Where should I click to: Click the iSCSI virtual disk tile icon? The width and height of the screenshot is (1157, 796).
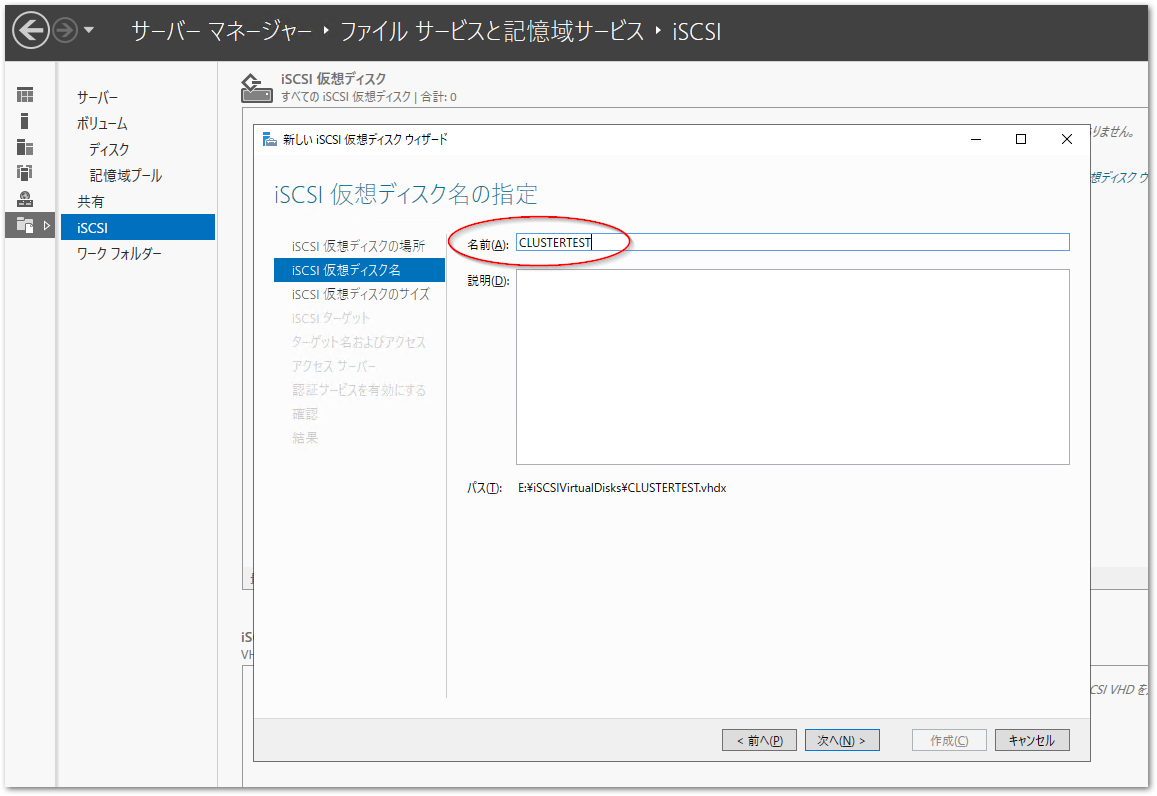pyautogui.click(x=257, y=88)
